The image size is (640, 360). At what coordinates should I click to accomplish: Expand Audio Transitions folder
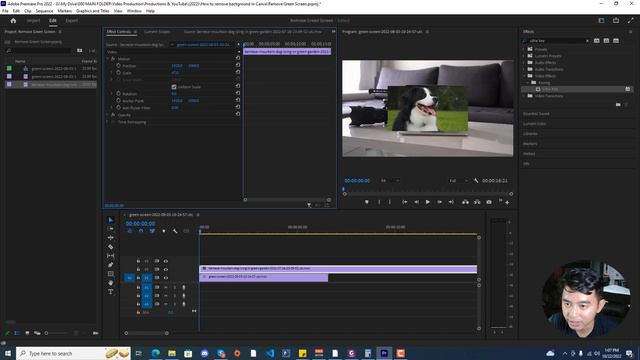point(524,69)
